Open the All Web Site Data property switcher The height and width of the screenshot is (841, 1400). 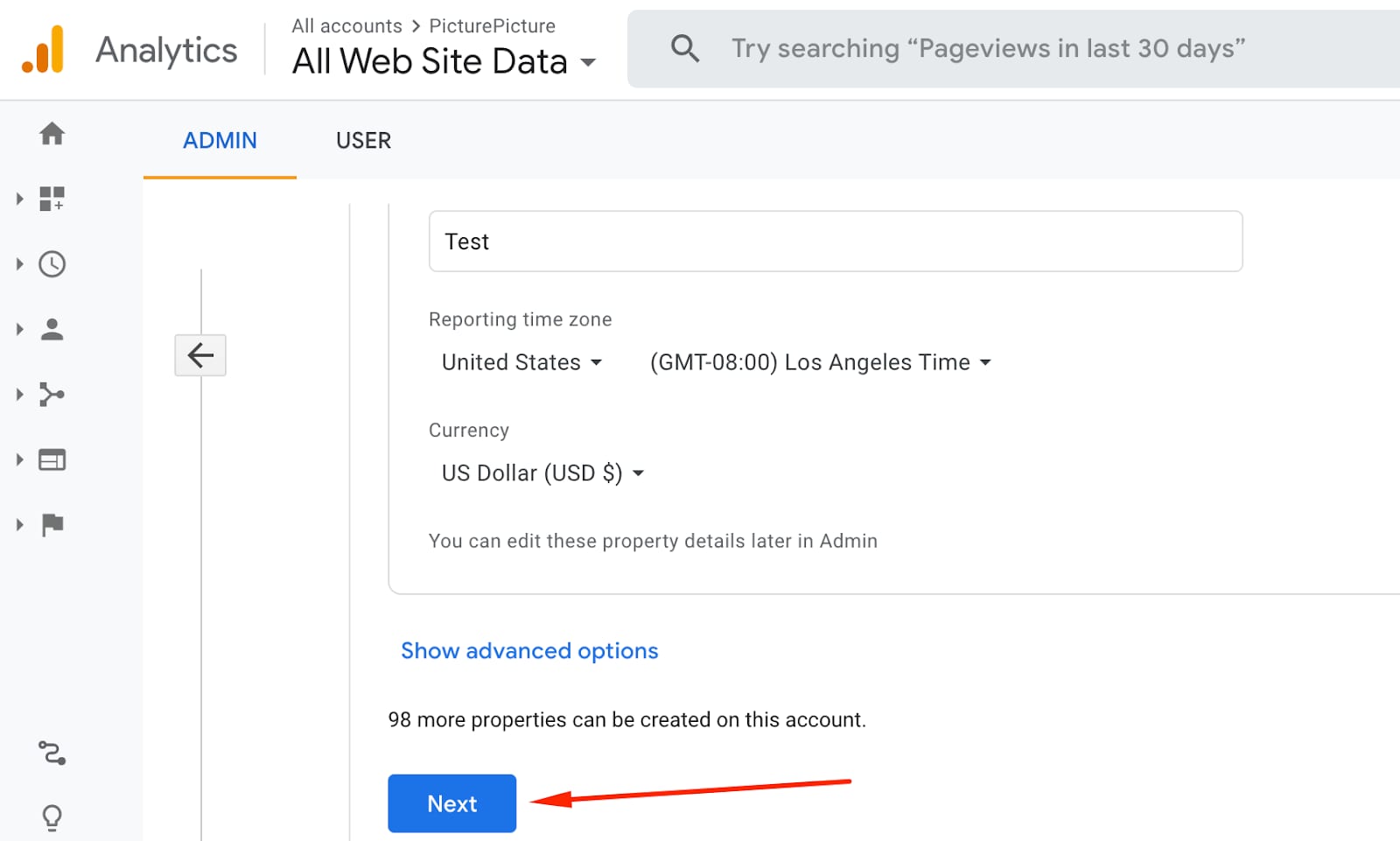(x=443, y=61)
